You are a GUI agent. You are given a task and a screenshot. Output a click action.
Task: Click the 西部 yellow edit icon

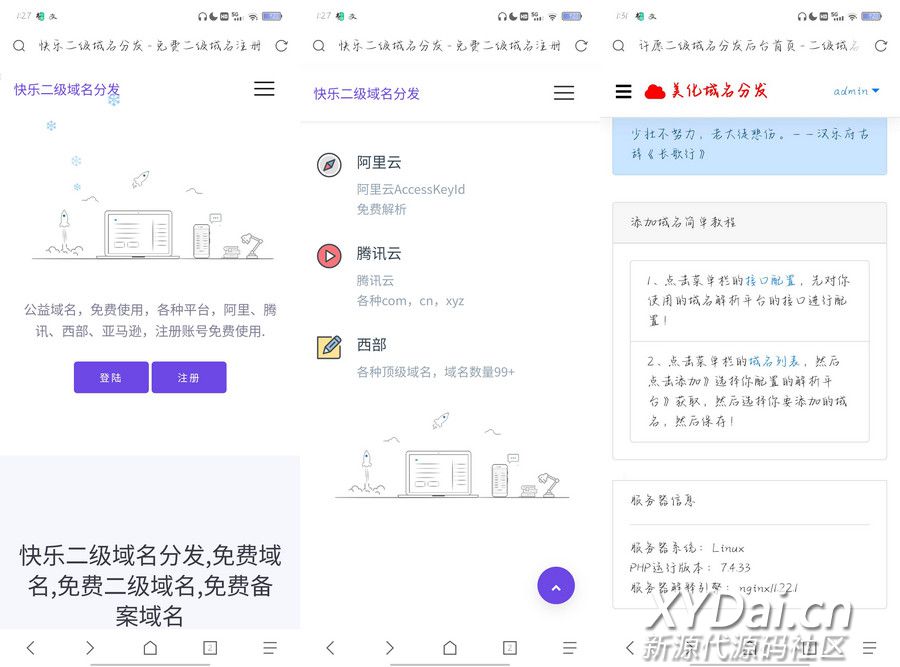(x=329, y=347)
